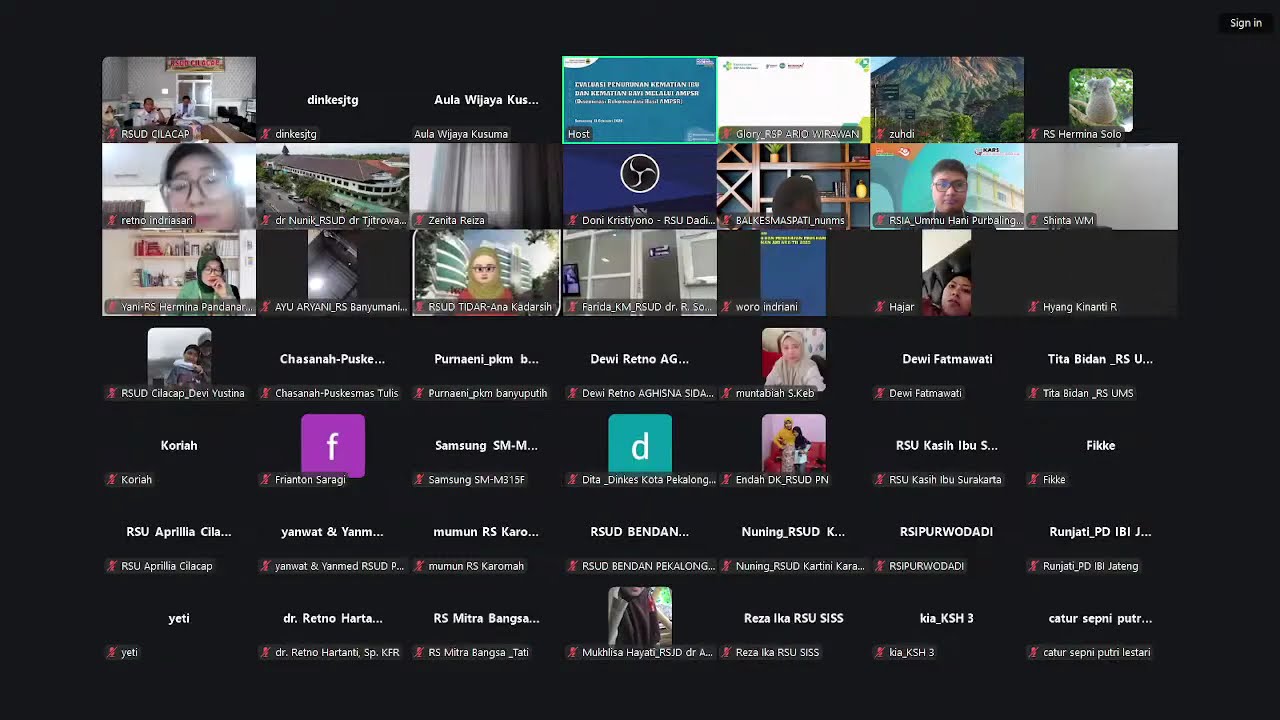Click muted mic icon beside zuhdi

880,134
